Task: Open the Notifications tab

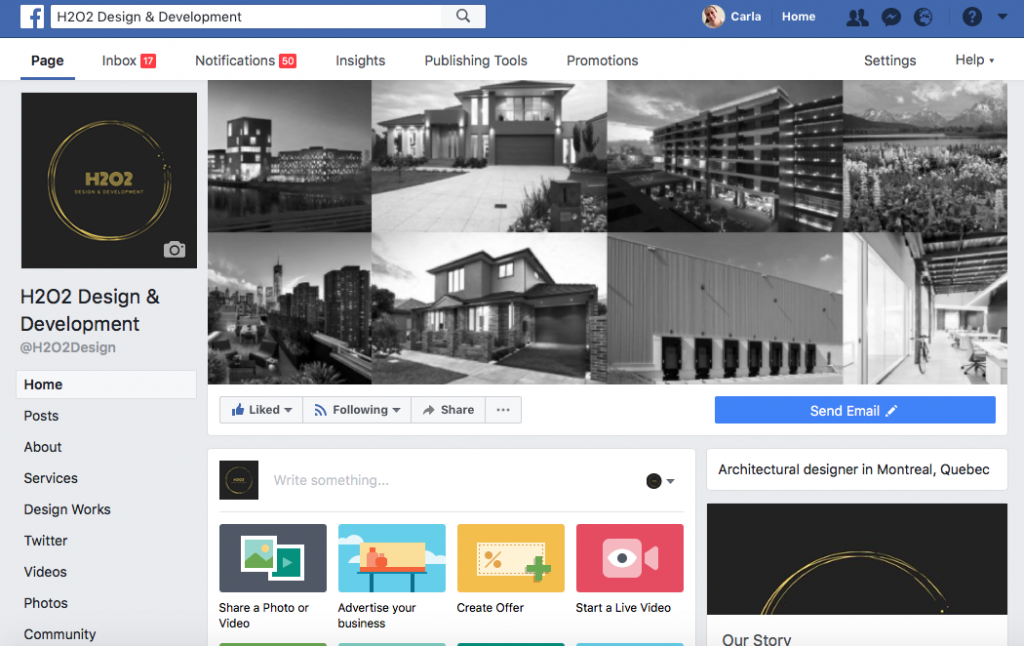Action: (x=246, y=61)
